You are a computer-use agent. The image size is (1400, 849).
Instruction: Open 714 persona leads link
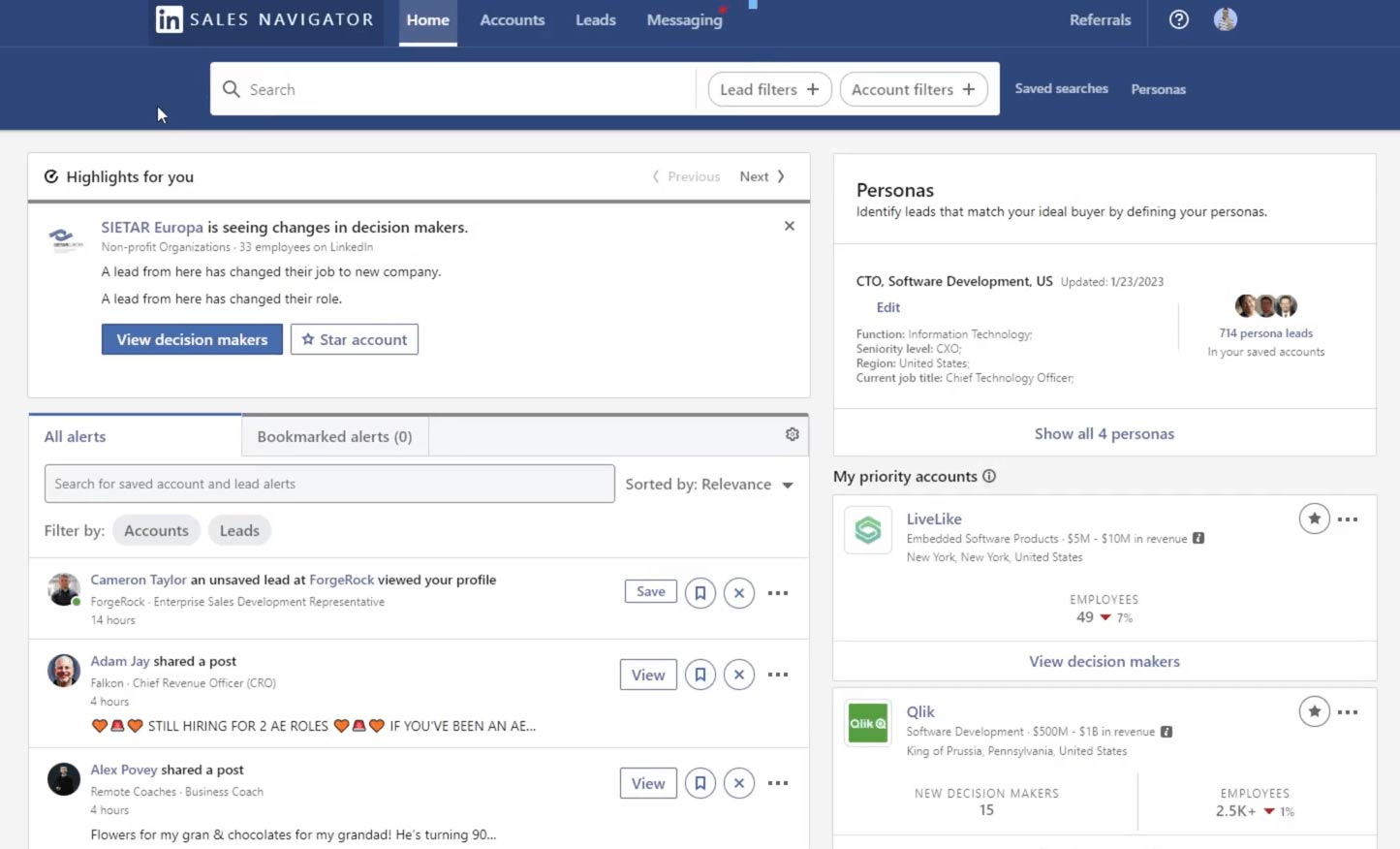[x=1265, y=333]
